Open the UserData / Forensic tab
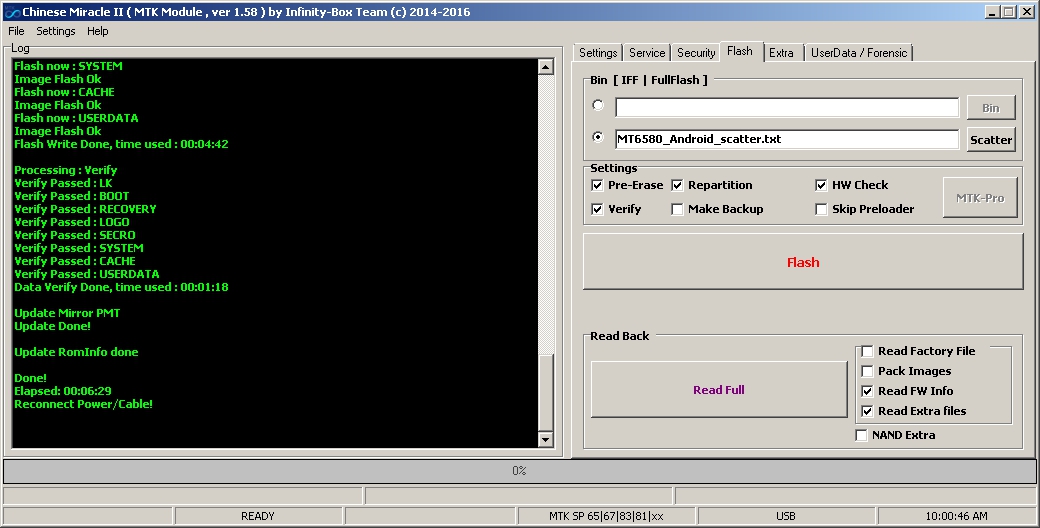Viewport: 1040px width, 528px height. [x=859, y=53]
